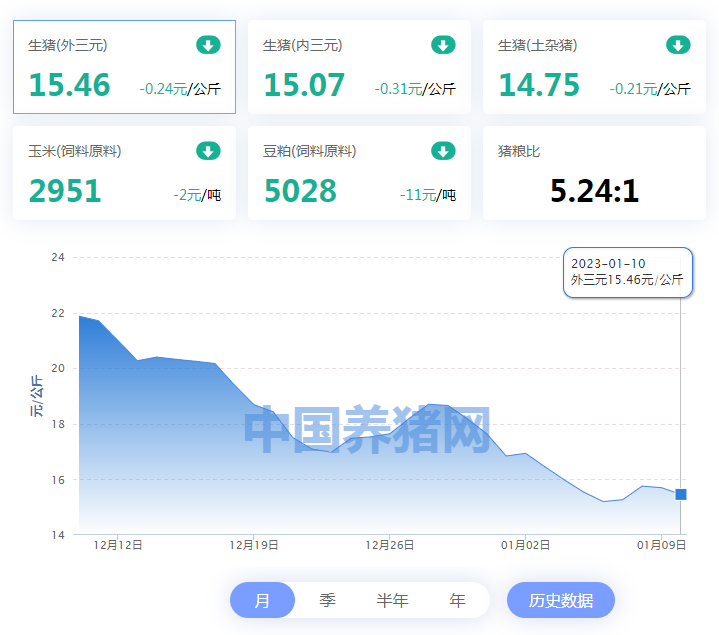Viewport: 719px width, 635px height.
Task: Switch chart to 半年 range
Action: (393, 600)
